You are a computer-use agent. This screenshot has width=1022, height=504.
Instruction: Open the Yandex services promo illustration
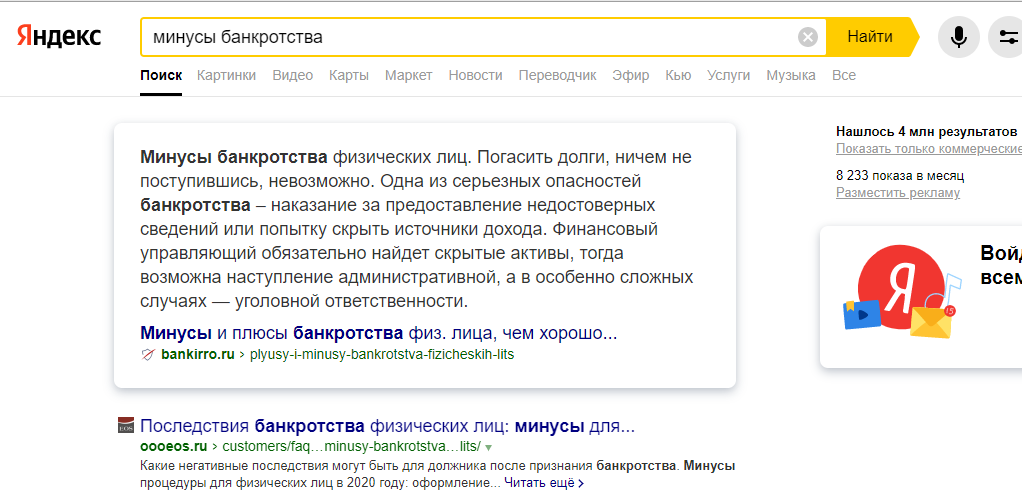tap(901, 291)
